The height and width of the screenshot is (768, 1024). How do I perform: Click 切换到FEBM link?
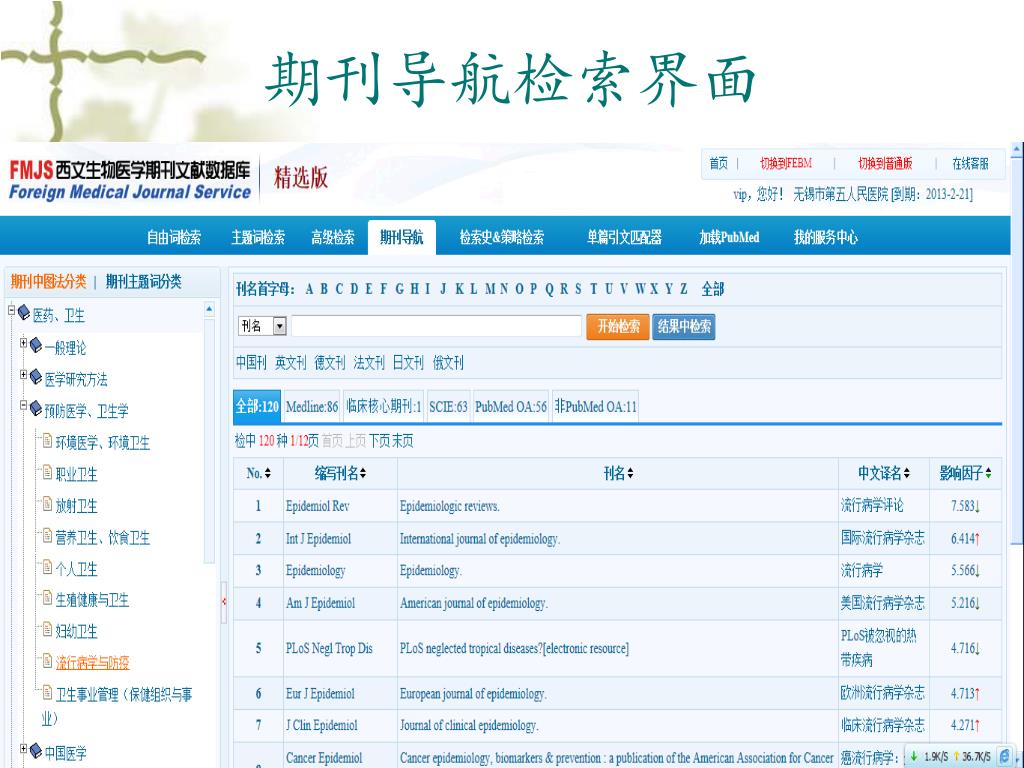click(786, 163)
